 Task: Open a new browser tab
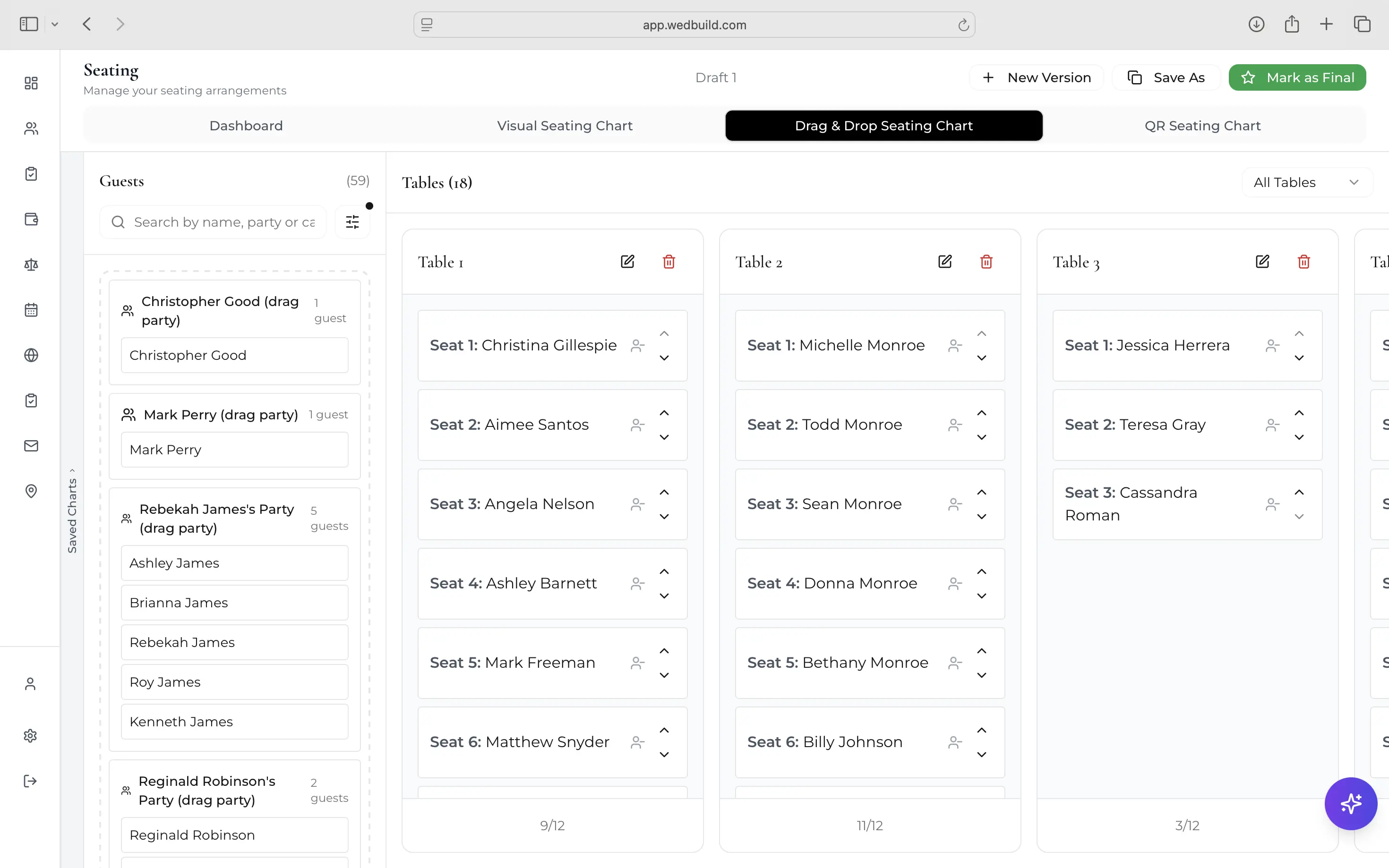[x=1327, y=24]
